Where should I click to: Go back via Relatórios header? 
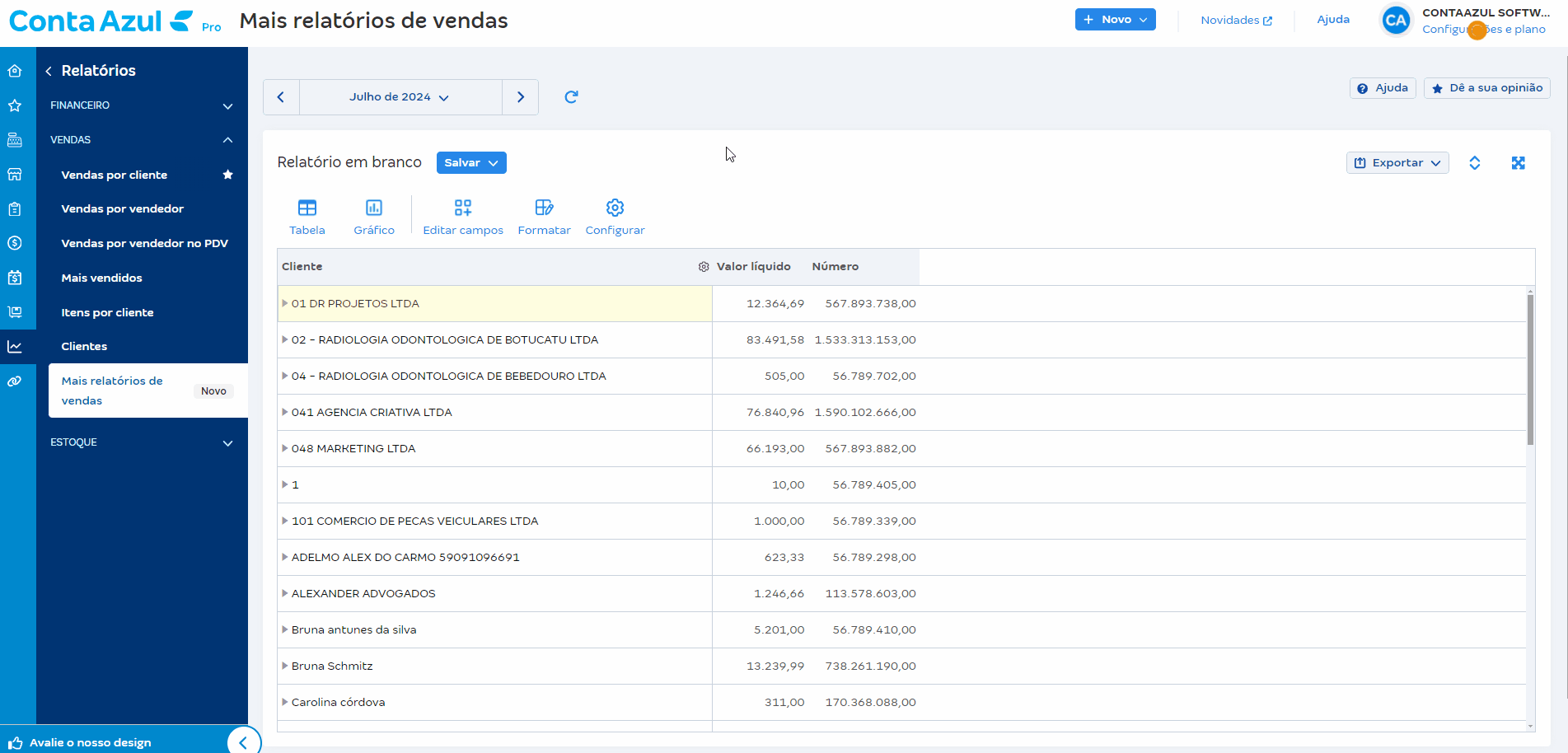[91, 71]
